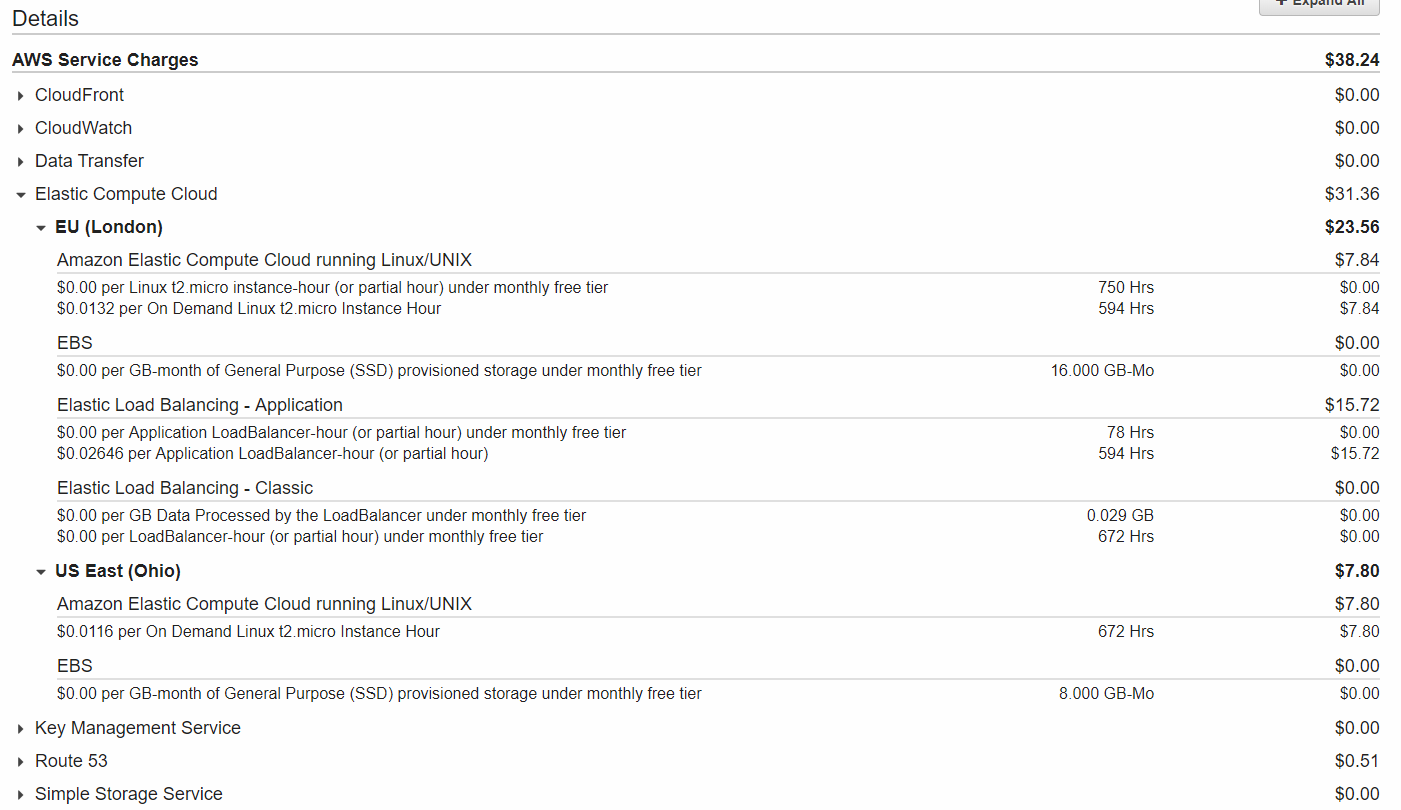Select the CloudWatch label
Image resolution: width=1401 pixels, height=810 pixels.
(x=83, y=128)
